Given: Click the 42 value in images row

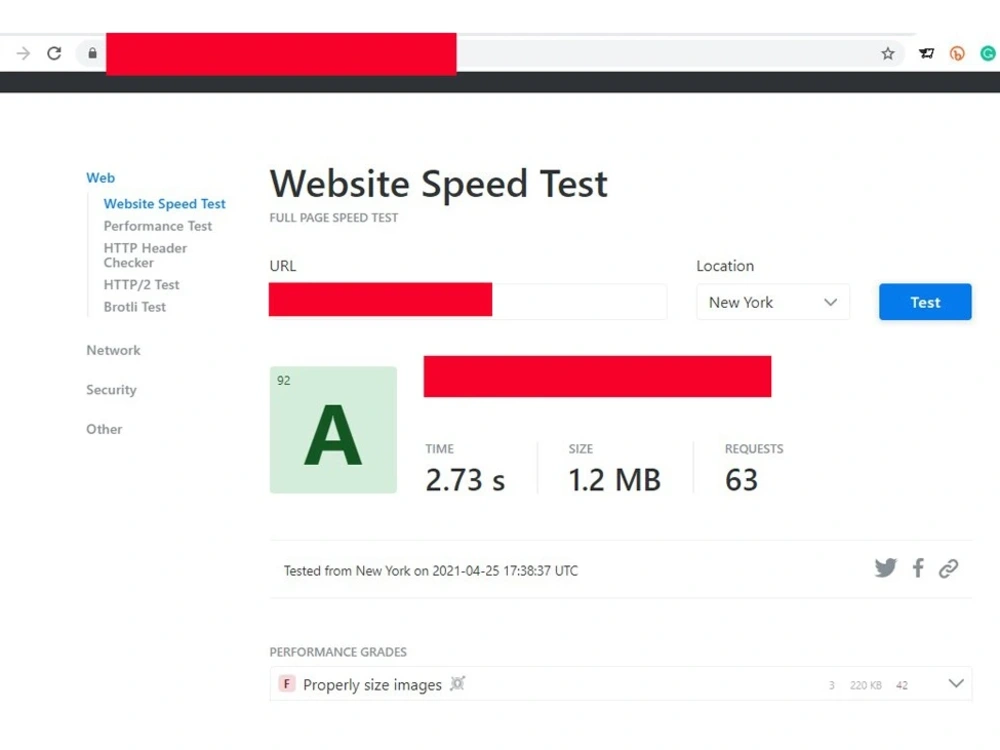Looking at the screenshot, I should click(x=902, y=685).
